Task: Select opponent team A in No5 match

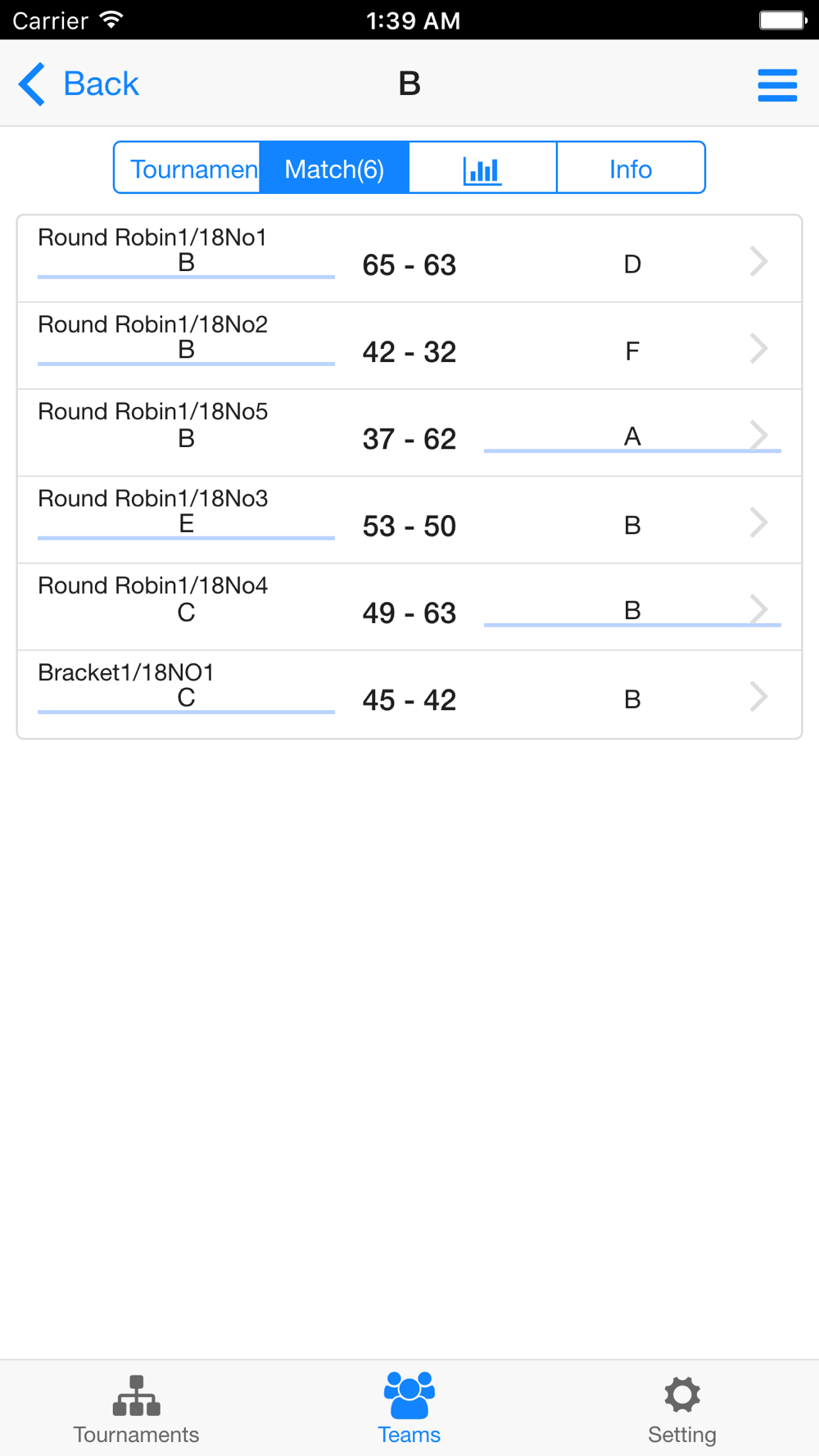Action: point(632,436)
